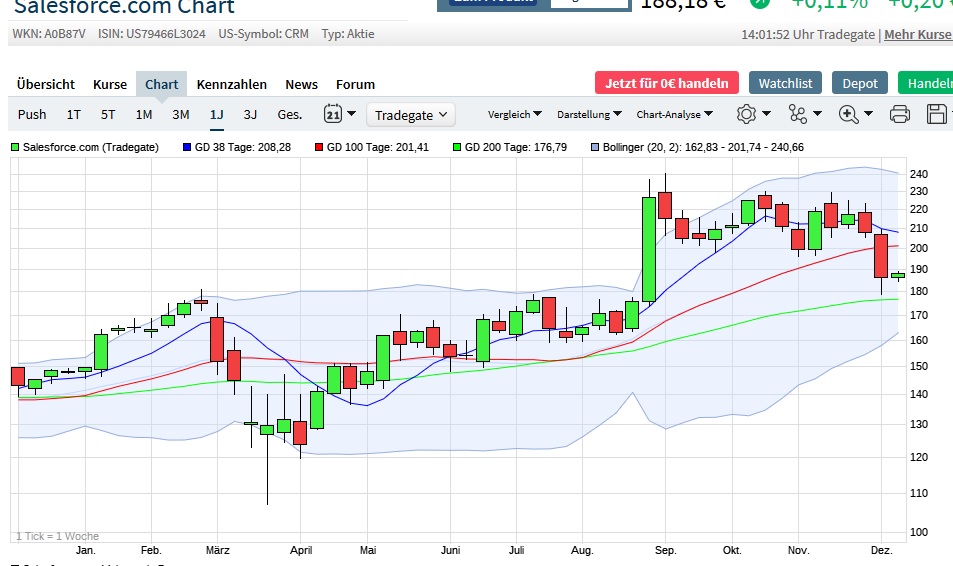Click the 'März' x-axis label

[x=218, y=550]
